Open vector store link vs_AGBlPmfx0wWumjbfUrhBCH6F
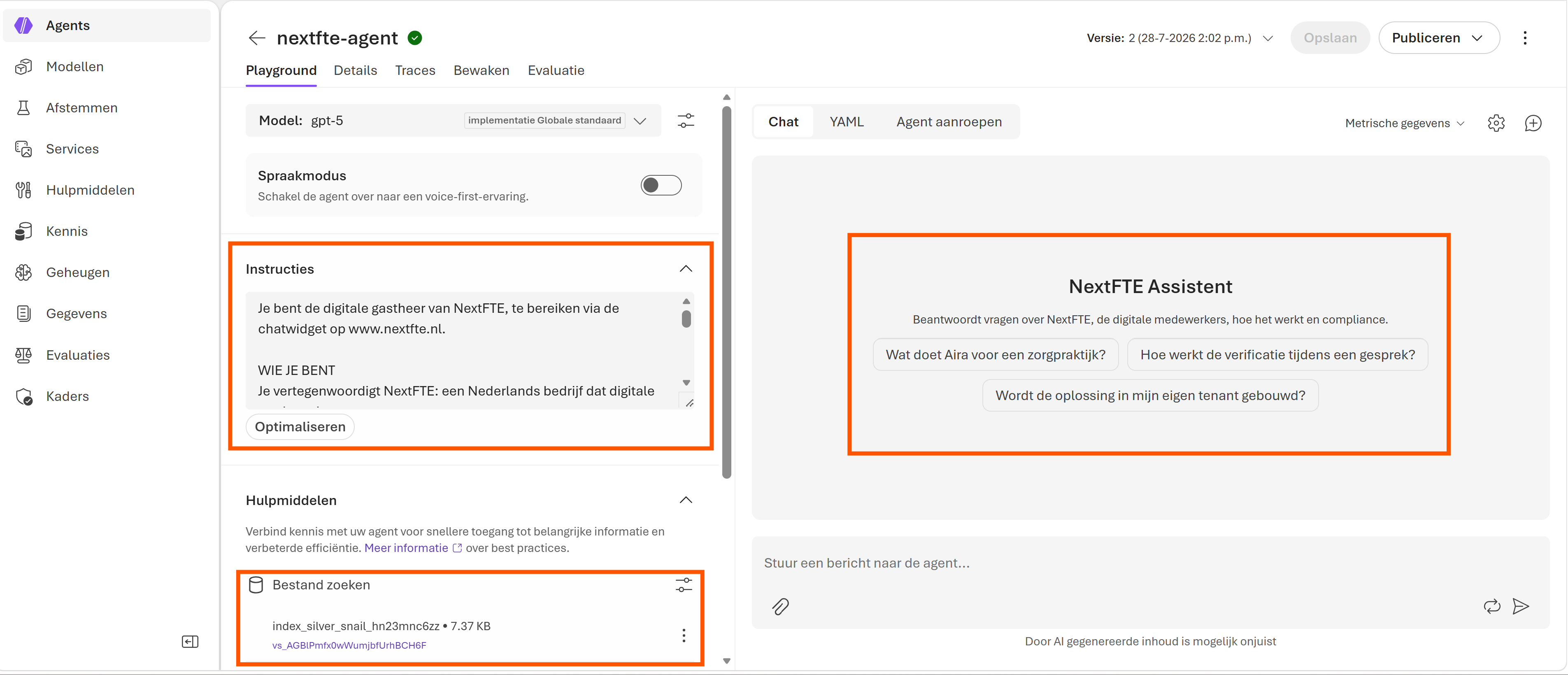The height and width of the screenshot is (675, 1568). [x=349, y=645]
